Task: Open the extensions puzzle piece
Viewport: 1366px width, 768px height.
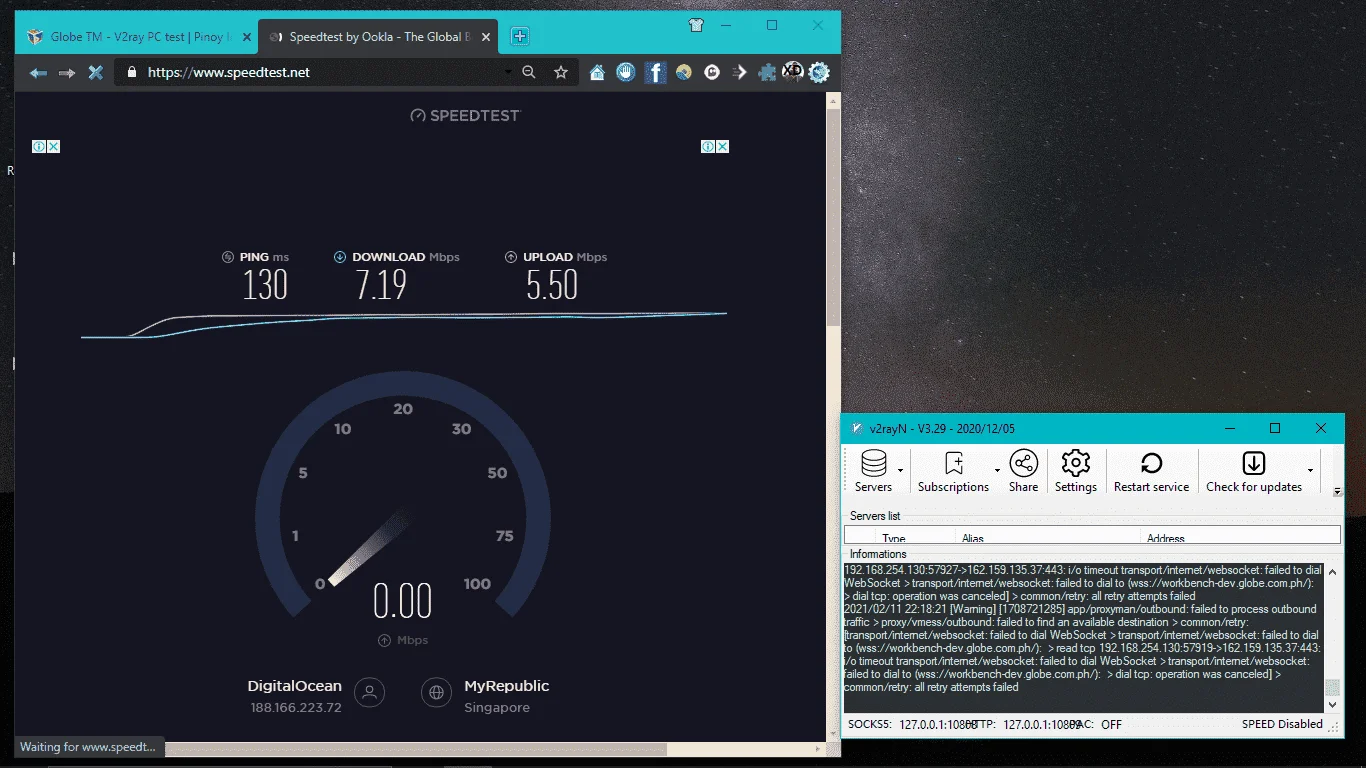Action: [767, 72]
